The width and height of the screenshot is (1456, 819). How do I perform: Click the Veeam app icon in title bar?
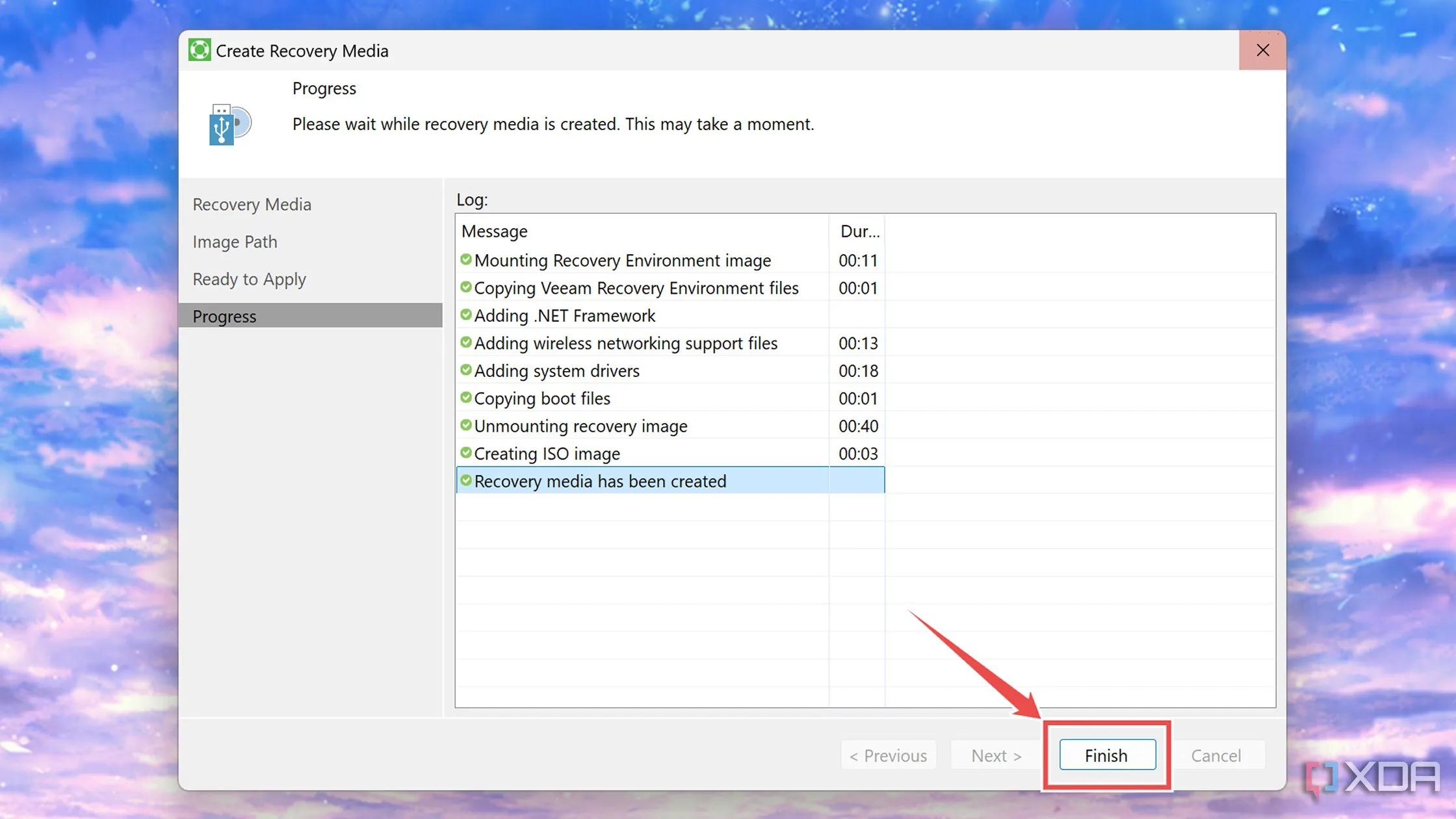(x=200, y=50)
